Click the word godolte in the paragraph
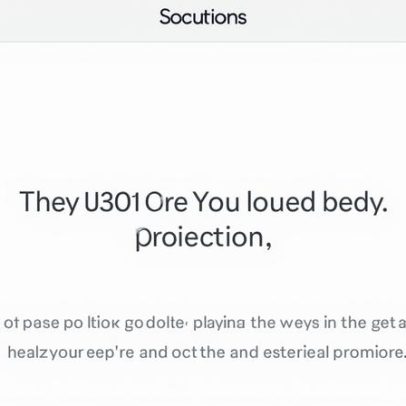The height and width of the screenshot is (406, 406). [x=154, y=323]
